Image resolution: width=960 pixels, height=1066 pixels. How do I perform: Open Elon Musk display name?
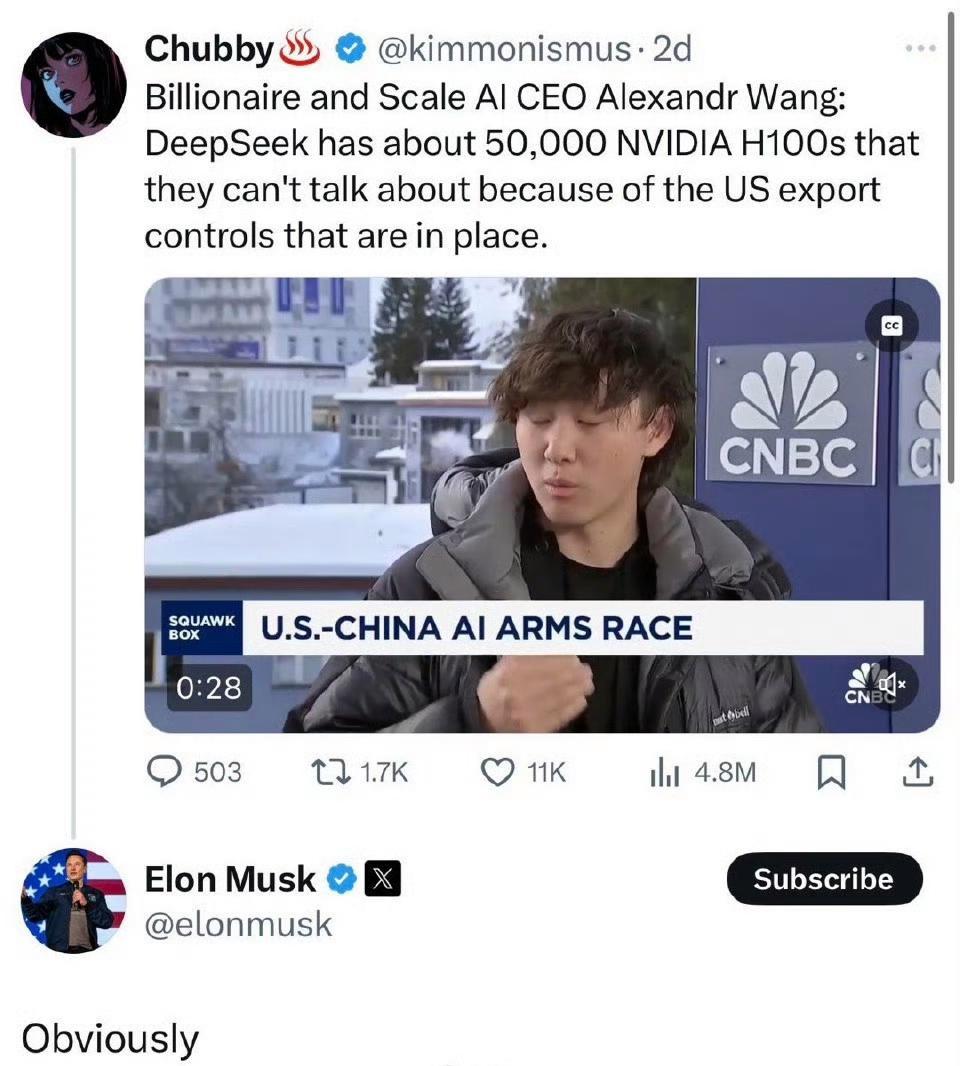point(230,879)
